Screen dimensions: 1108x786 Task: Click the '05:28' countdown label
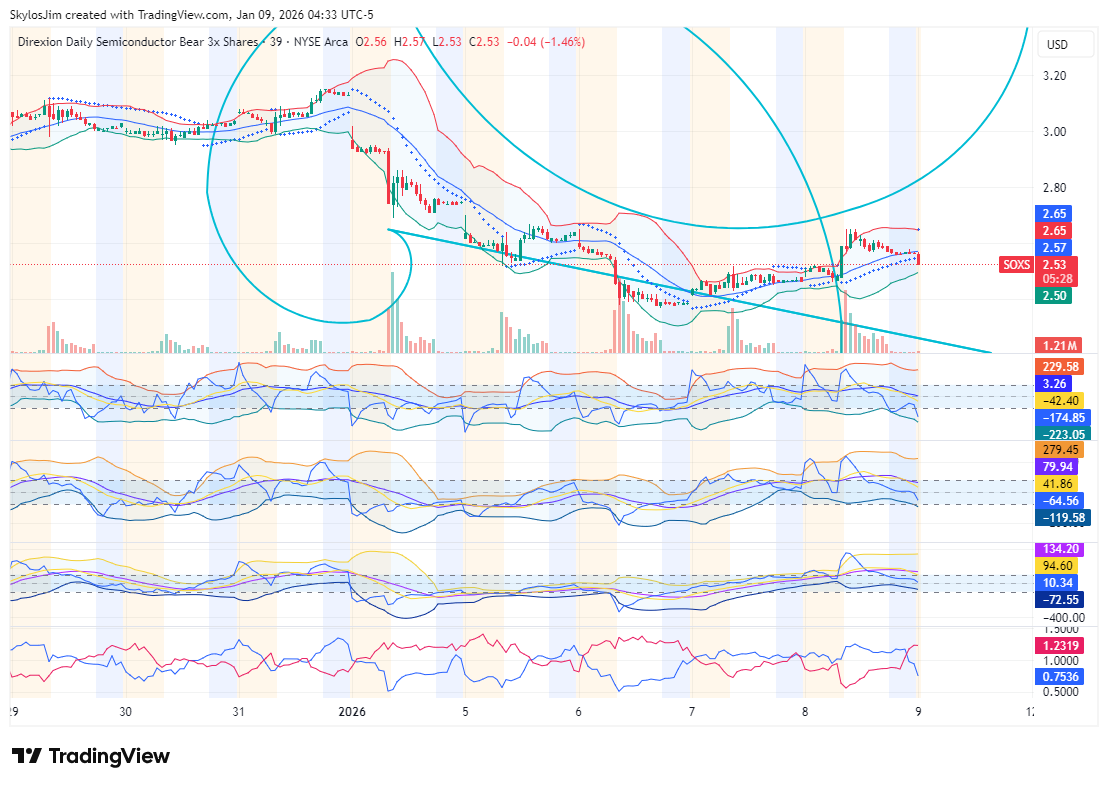point(1057,278)
